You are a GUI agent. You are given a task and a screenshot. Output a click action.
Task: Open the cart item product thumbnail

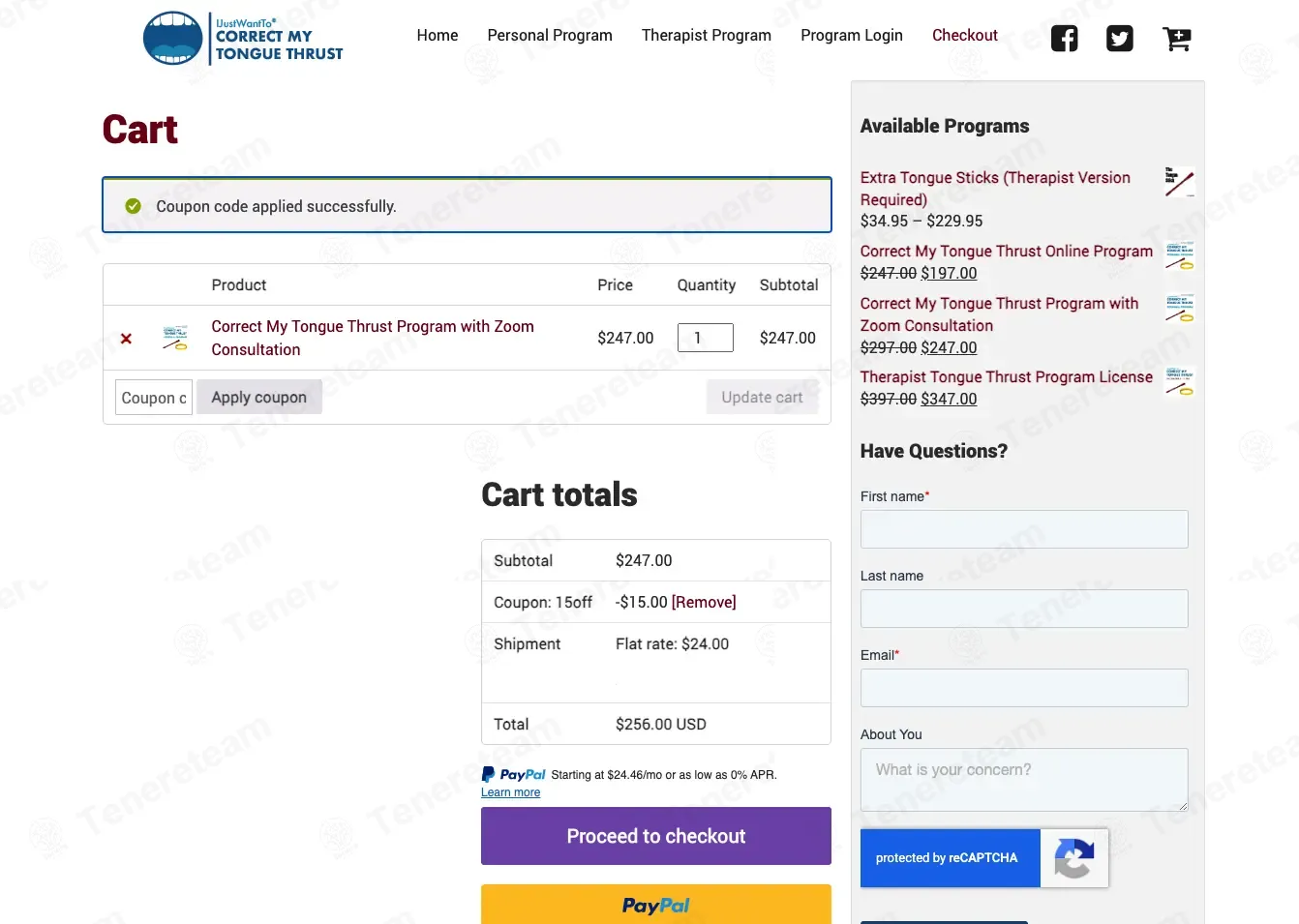tap(175, 338)
